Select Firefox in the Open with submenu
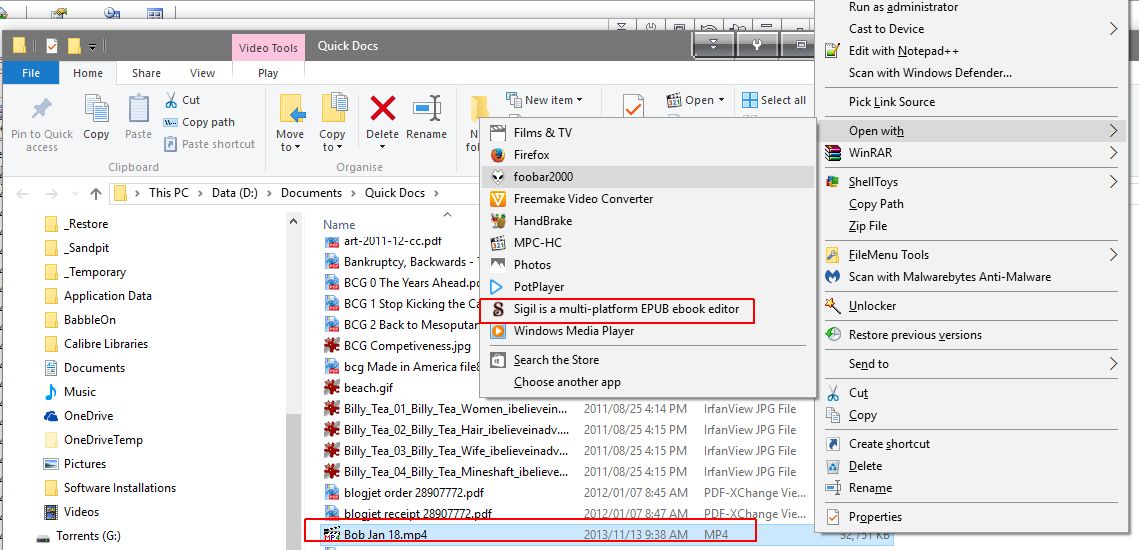Viewport: 1139px width, 550px height. click(x=647, y=155)
